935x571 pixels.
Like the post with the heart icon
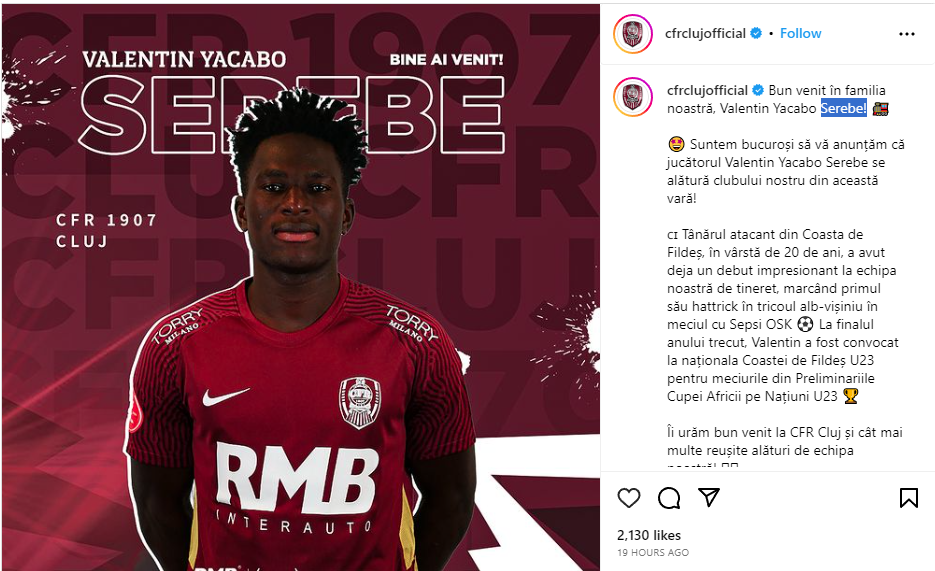point(629,498)
